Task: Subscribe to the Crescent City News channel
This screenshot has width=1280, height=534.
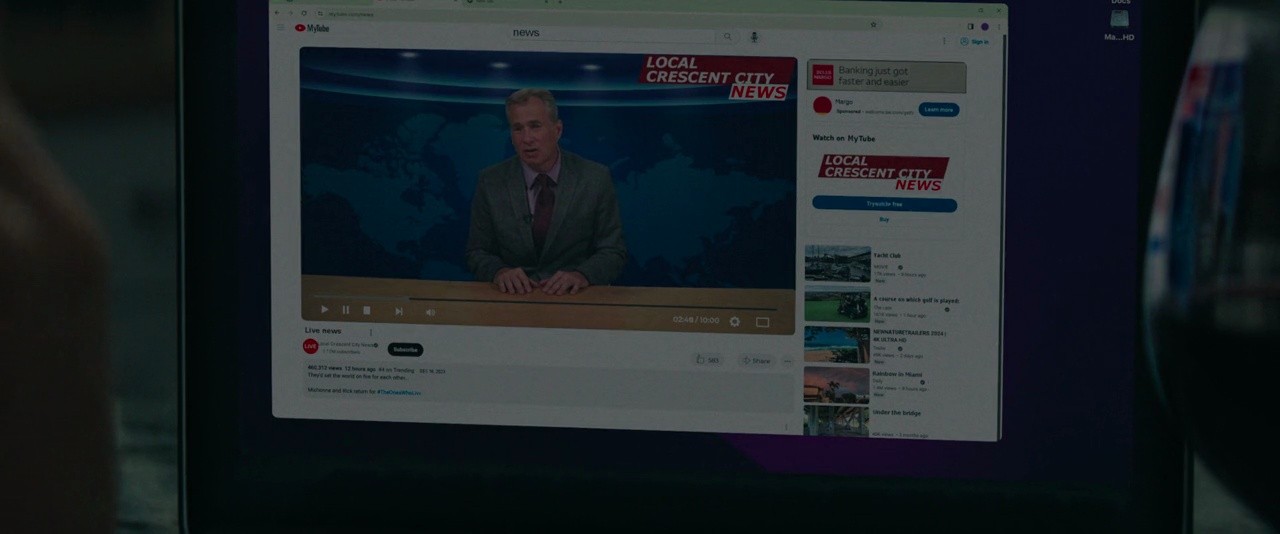Action: coord(405,350)
